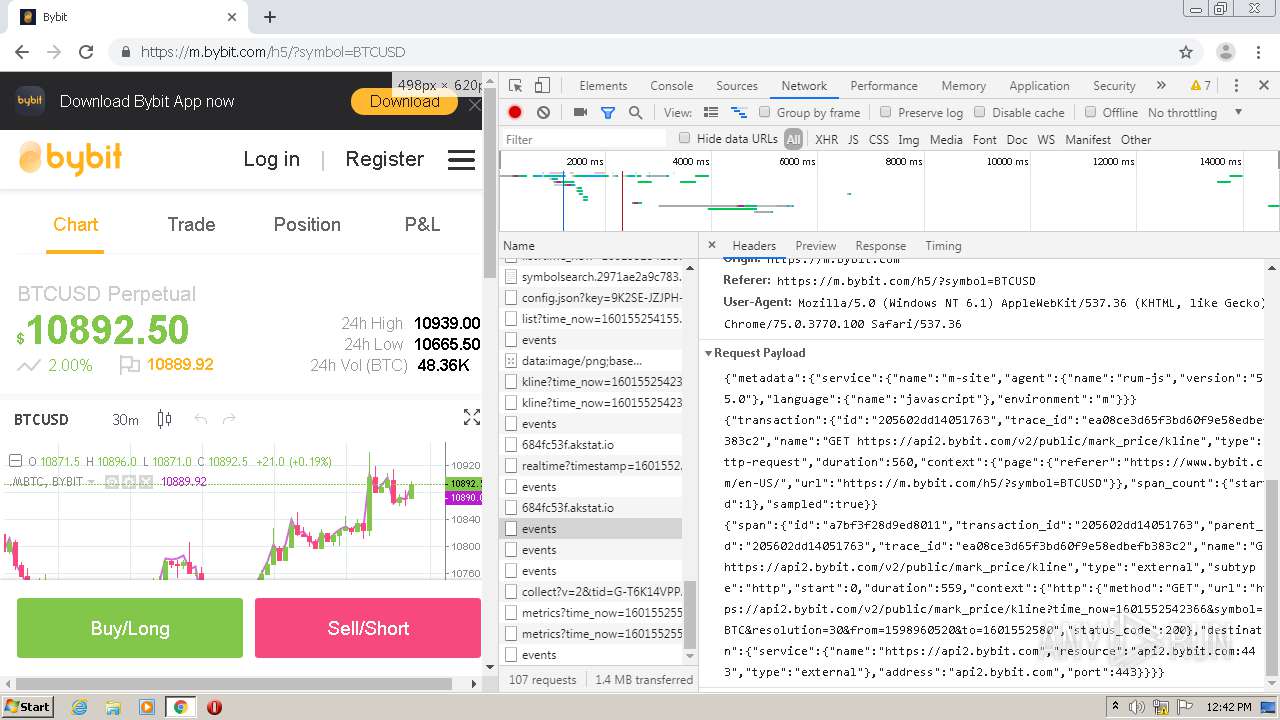Filter requests by WS type
The height and width of the screenshot is (720, 1280).
click(1046, 140)
